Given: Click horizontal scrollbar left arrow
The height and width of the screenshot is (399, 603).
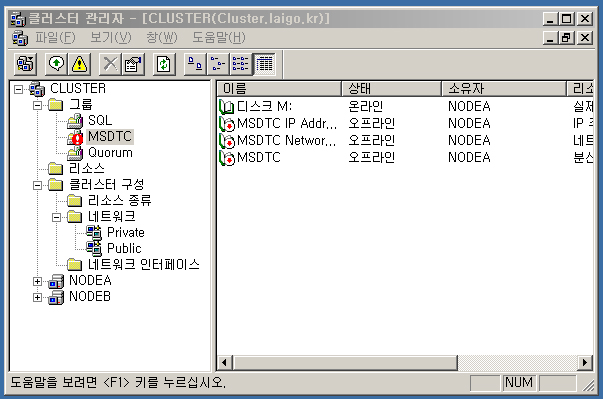Looking at the screenshot, I should pyautogui.click(x=225, y=362).
